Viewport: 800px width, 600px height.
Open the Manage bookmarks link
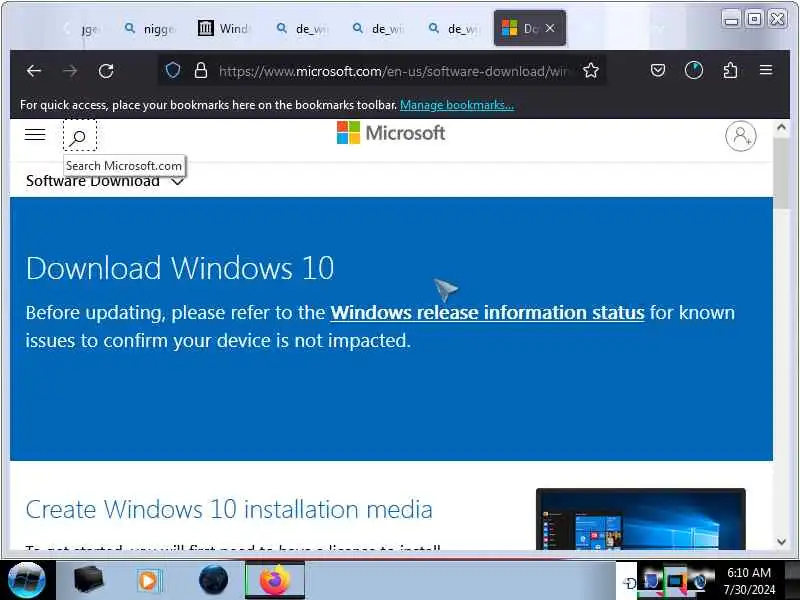(457, 105)
